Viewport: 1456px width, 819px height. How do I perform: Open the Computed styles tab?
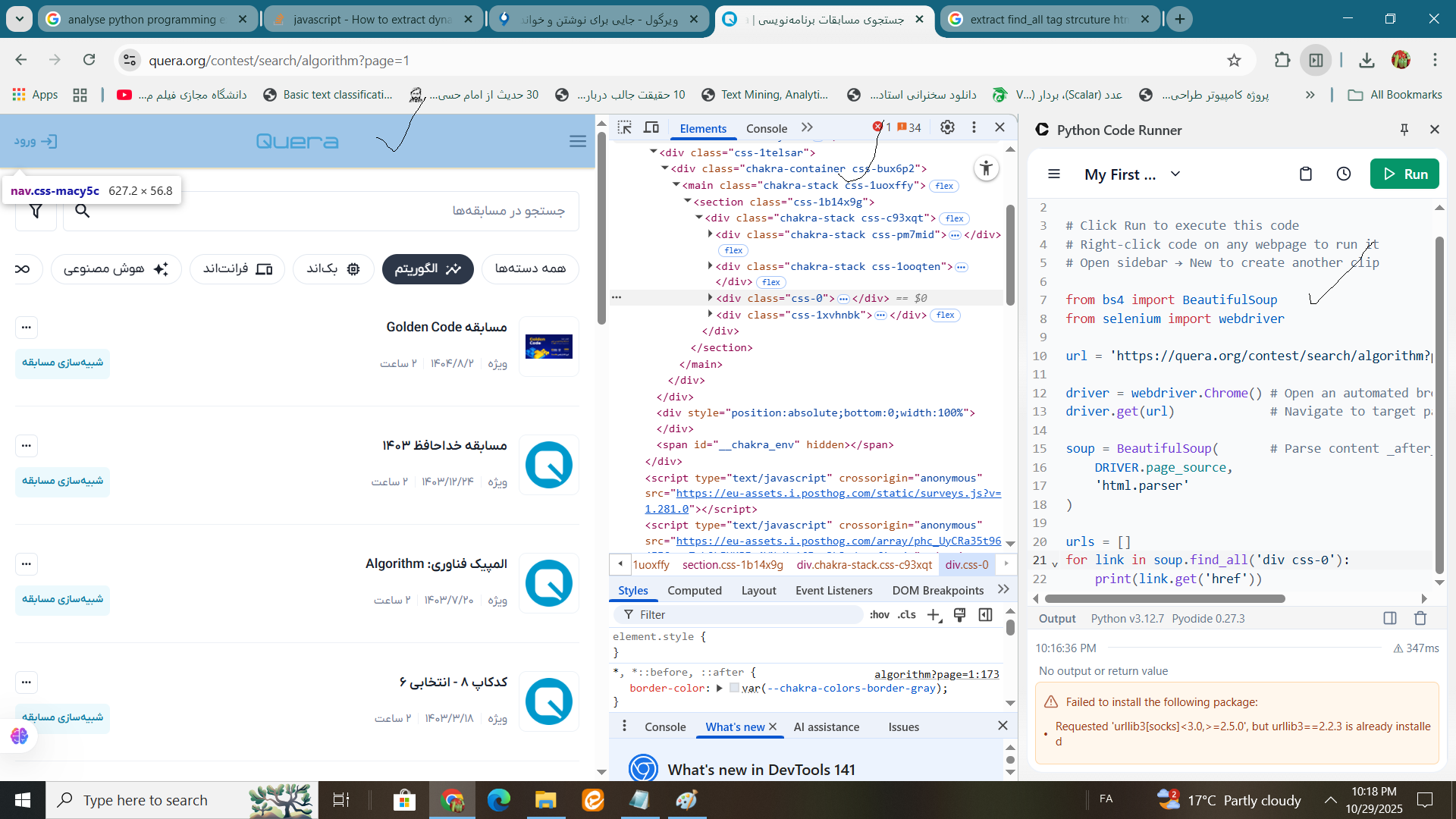(x=694, y=591)
